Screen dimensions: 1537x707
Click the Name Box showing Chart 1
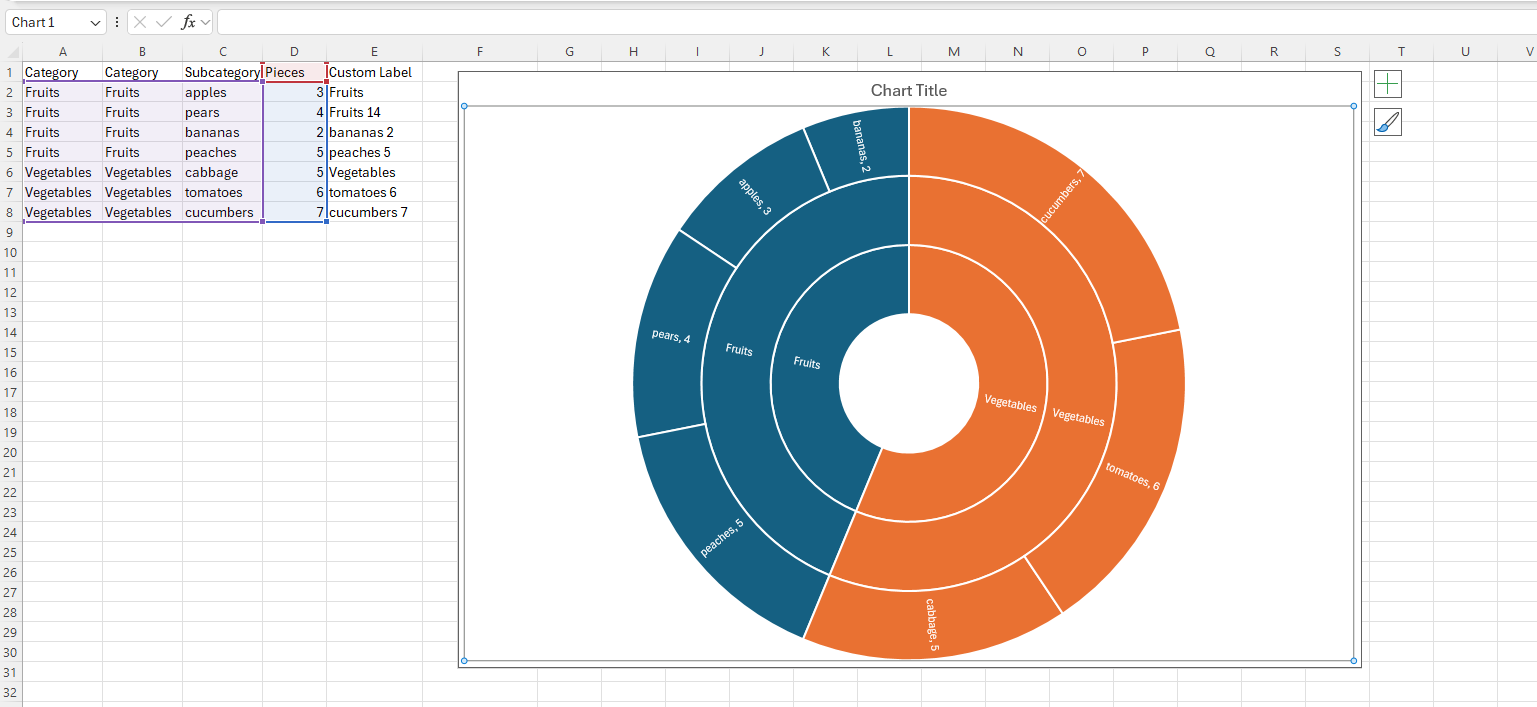[46, 22]
